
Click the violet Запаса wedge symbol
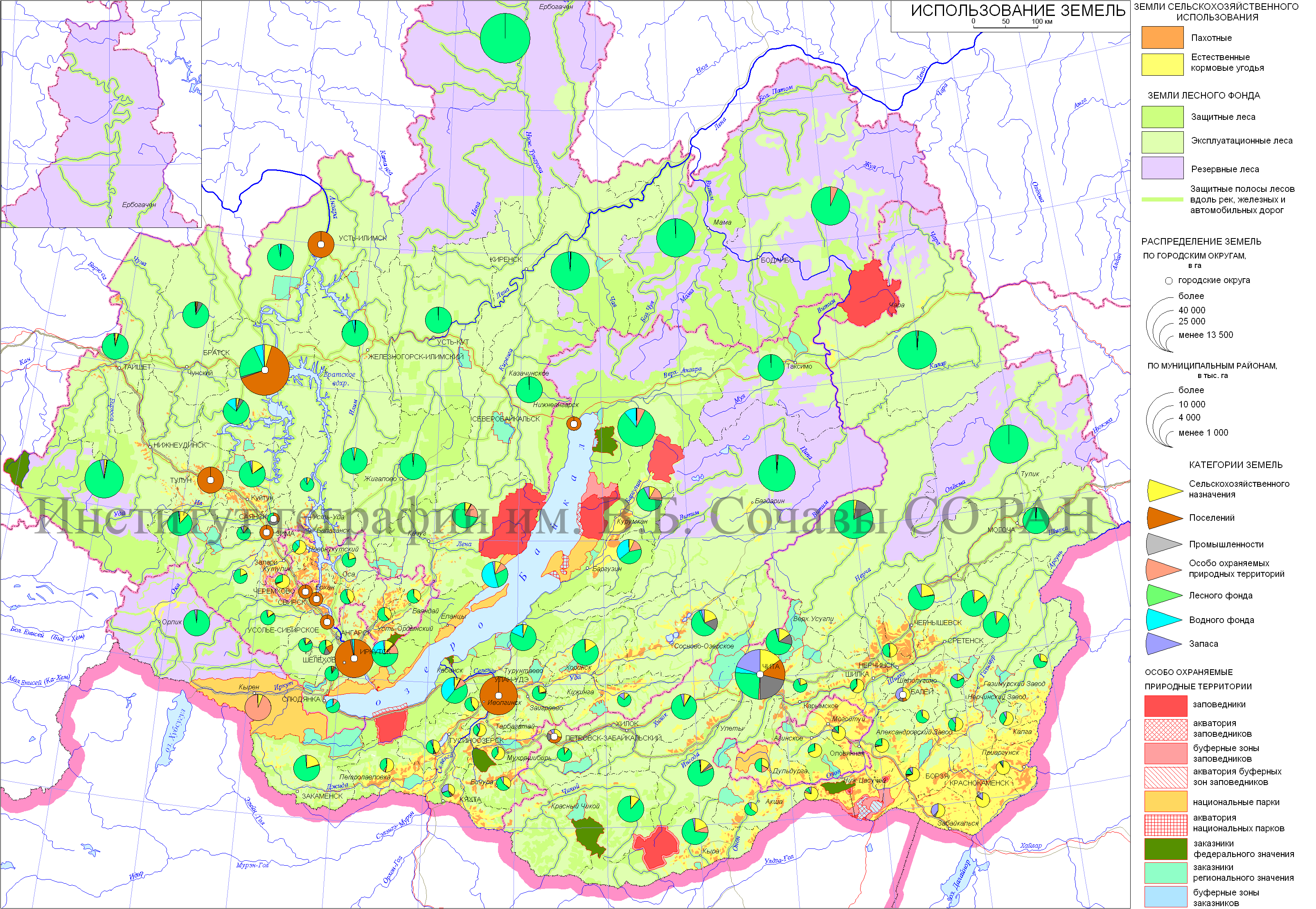(x=1165, y=643)
